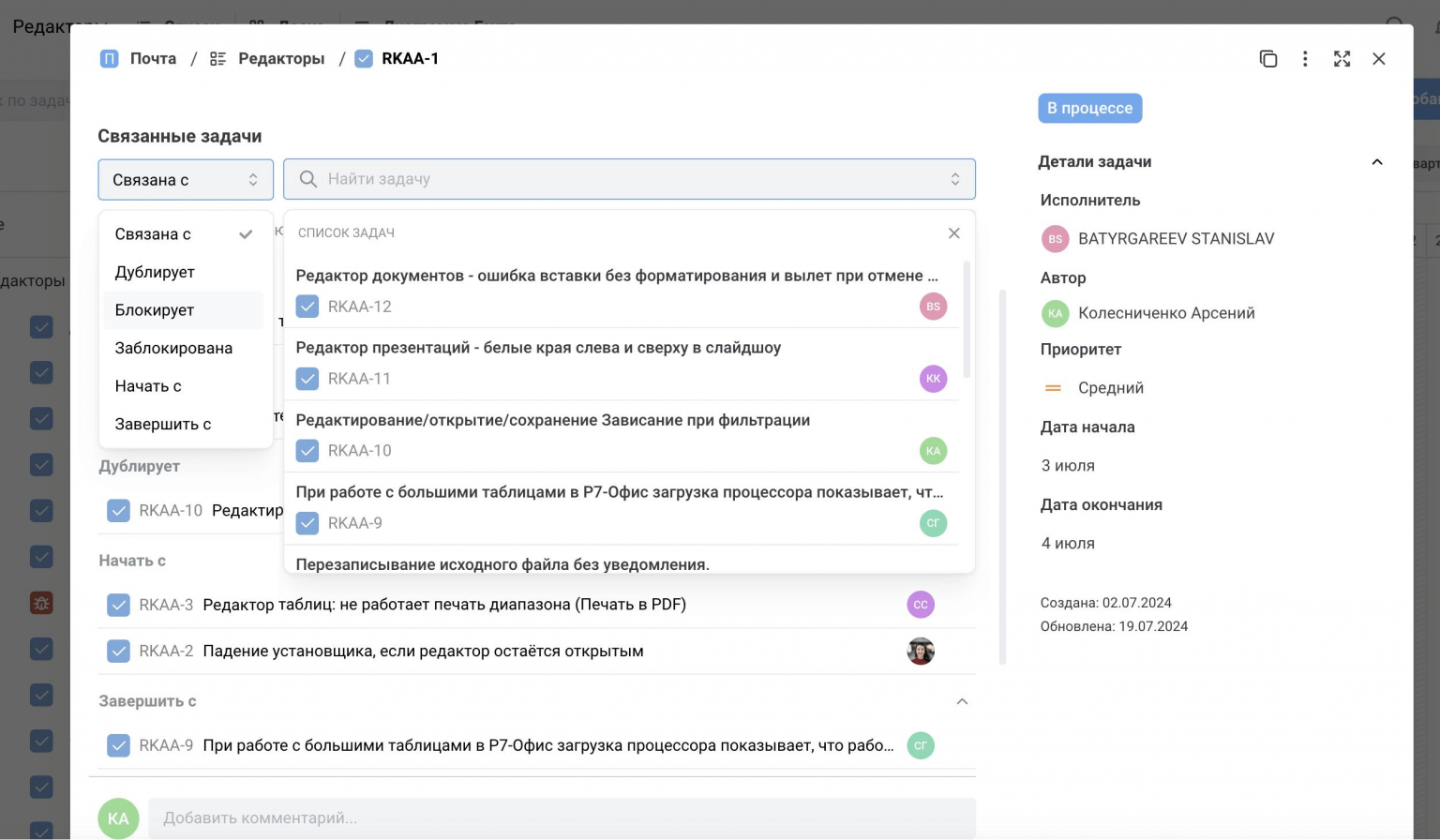This screenshot has width=1440, height=840.
Task: Toggle checkbox next to linked RKAA-9
Action: tap(118, 746)
